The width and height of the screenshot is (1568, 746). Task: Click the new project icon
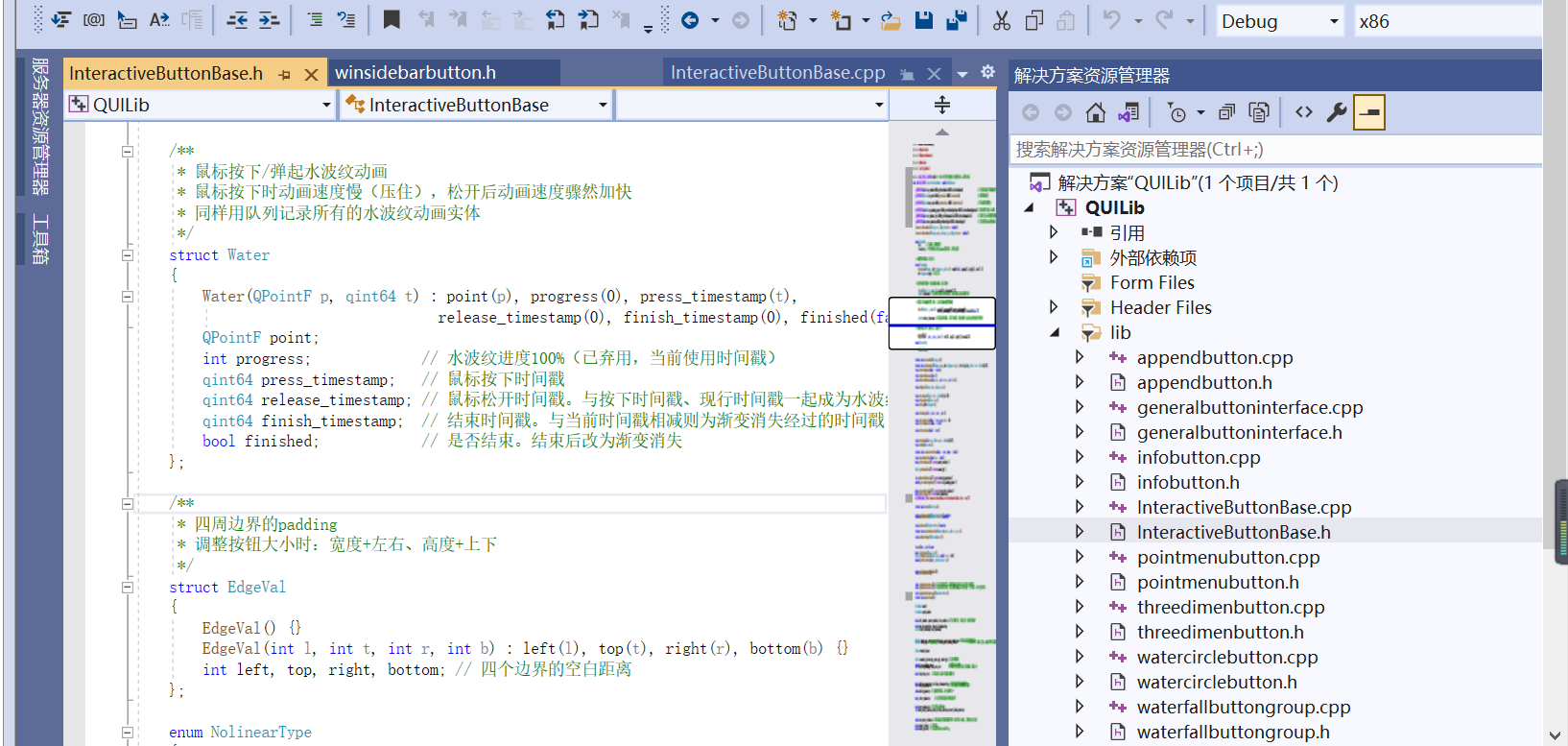787,20
